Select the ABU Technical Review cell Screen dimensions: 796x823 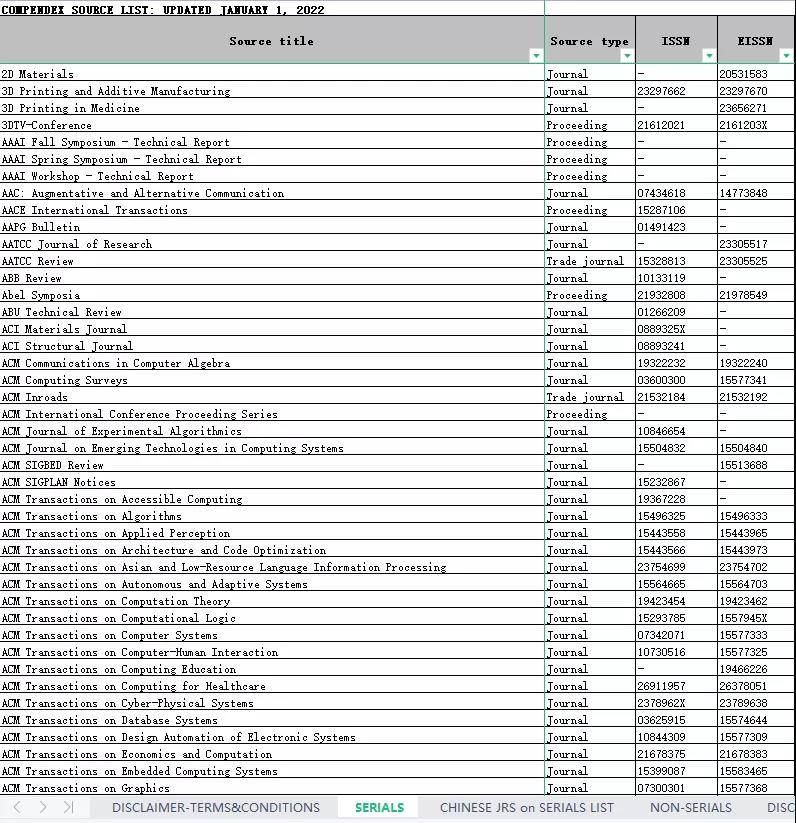click(272, 312)
